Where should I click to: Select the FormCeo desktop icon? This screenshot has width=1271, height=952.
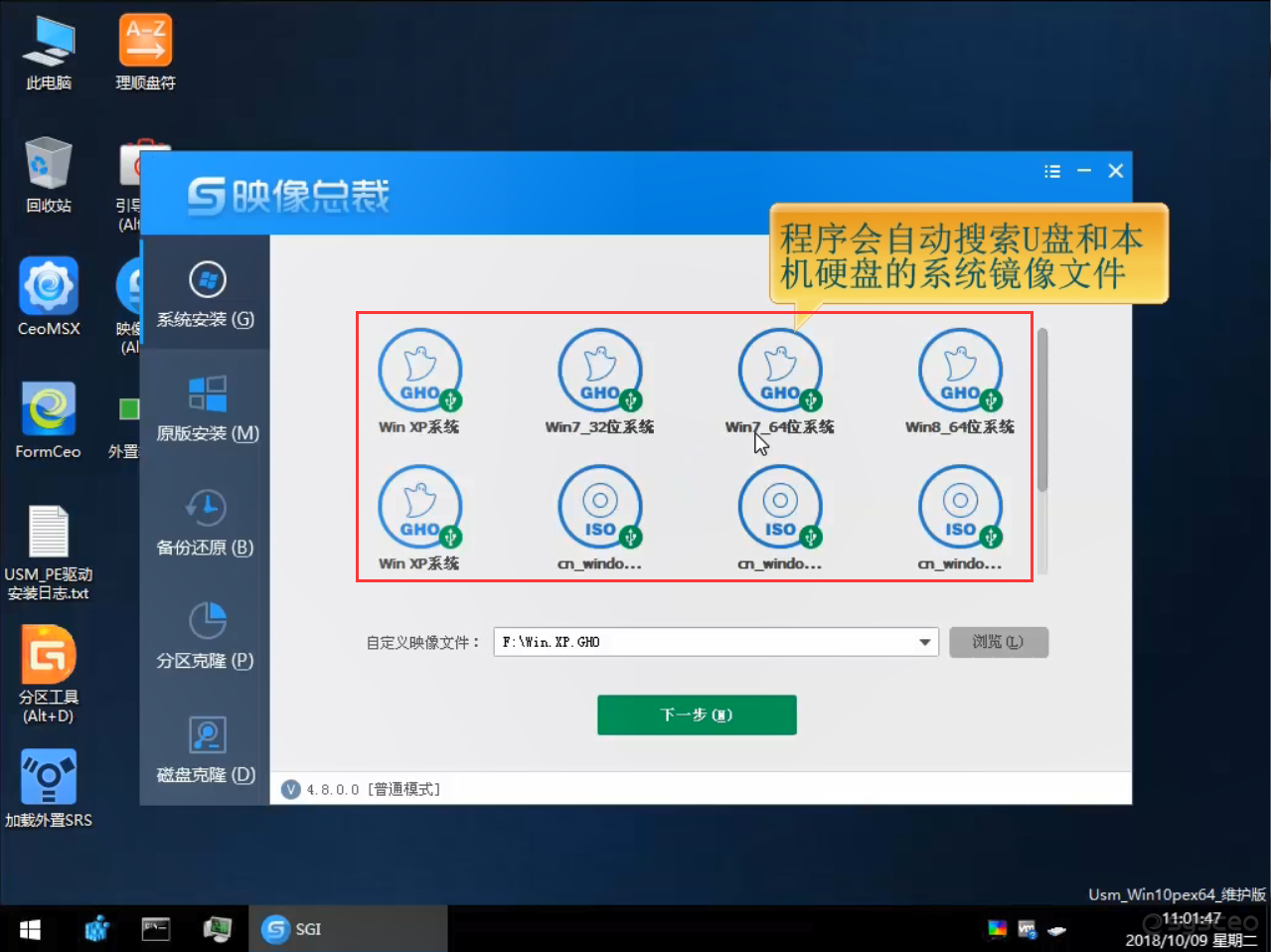click(x=49, y=420)
